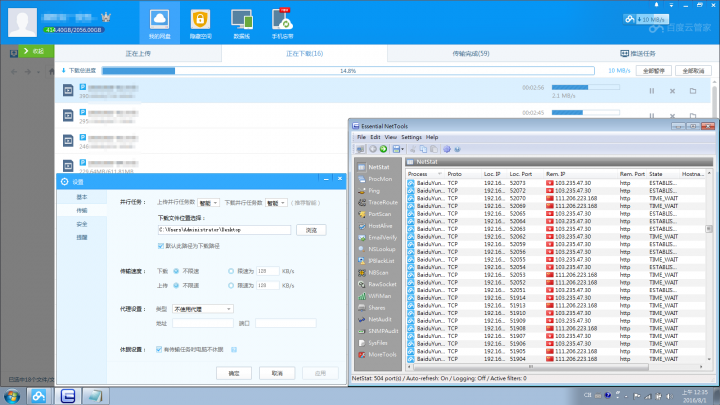Open the PortScan tool in NetTools sidebar
The image size is (720, 405).
coord(379,214)
